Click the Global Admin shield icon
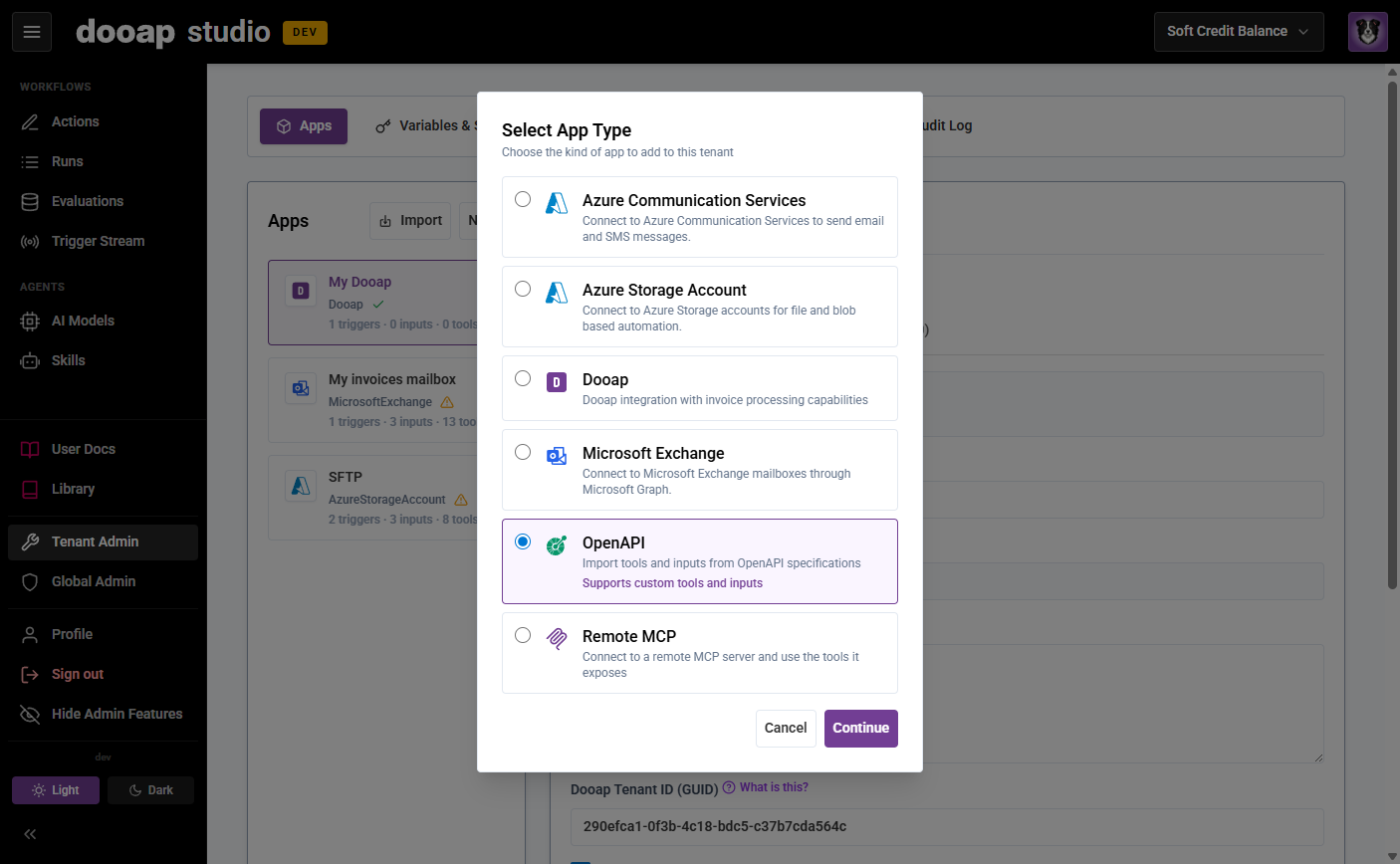The height and width of the screenshot is (864, 1400). (30, 581)
